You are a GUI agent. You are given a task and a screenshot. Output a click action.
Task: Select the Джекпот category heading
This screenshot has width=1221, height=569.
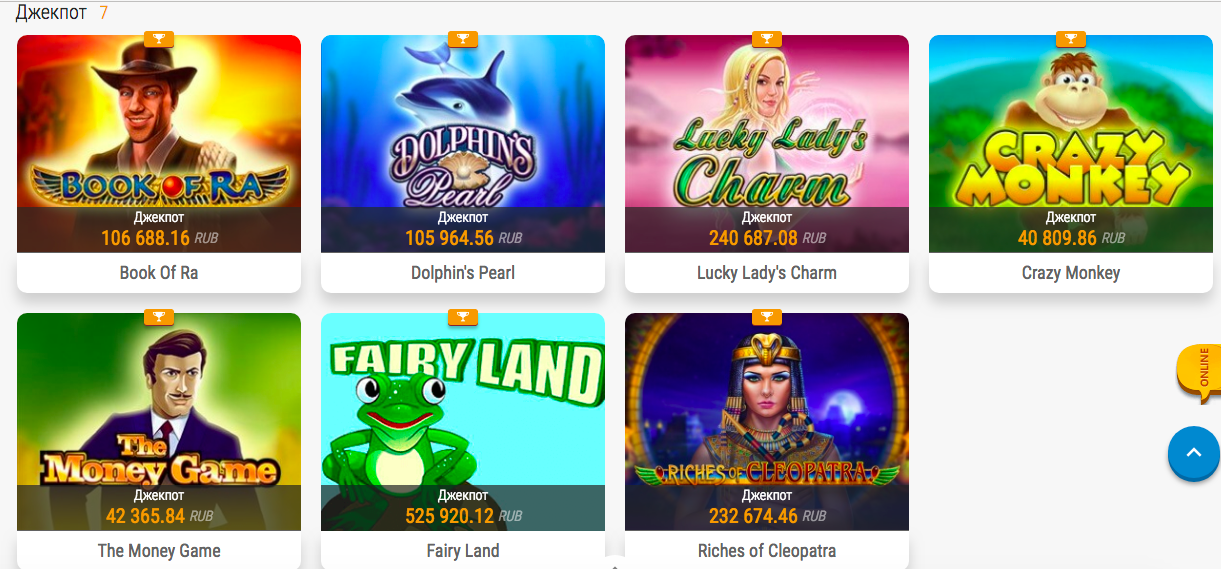pos(52,13)
